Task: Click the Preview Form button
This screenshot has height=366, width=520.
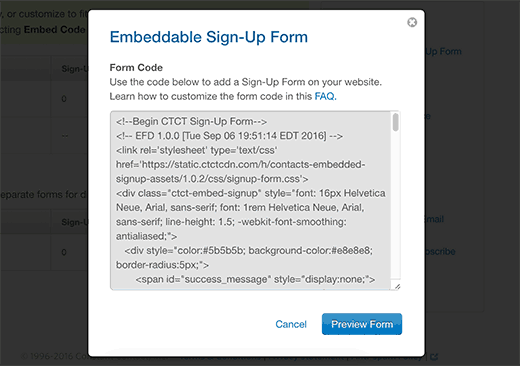Action: coord(362,324)
